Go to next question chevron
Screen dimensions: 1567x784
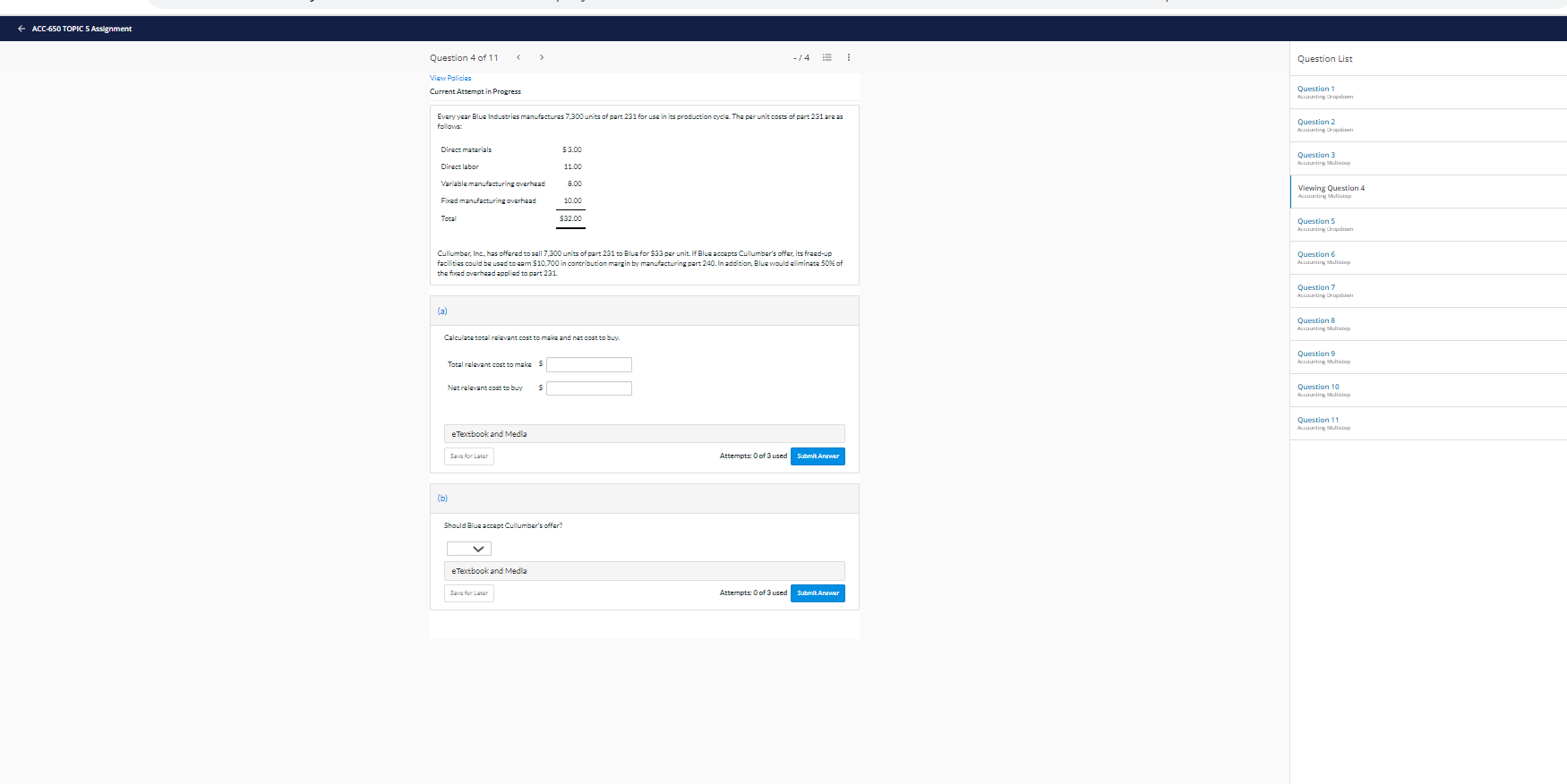[542, 57]
